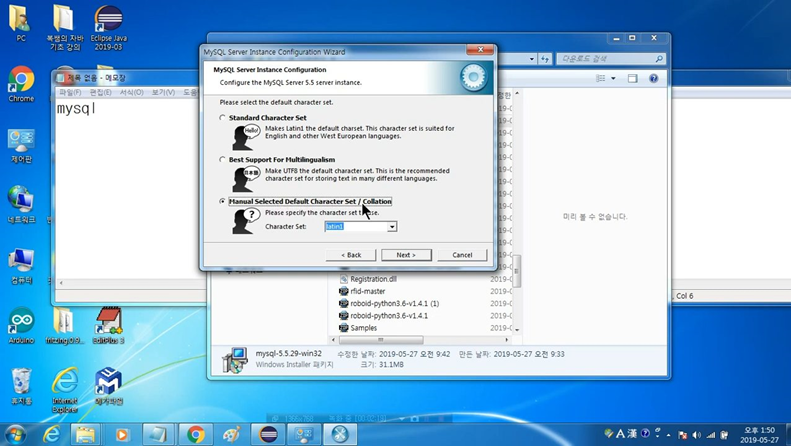Viewport: 791px width, 446px height.
Task: Select Standard Character Set radio option
Action: pyautogui.click(x=222, y=118)
